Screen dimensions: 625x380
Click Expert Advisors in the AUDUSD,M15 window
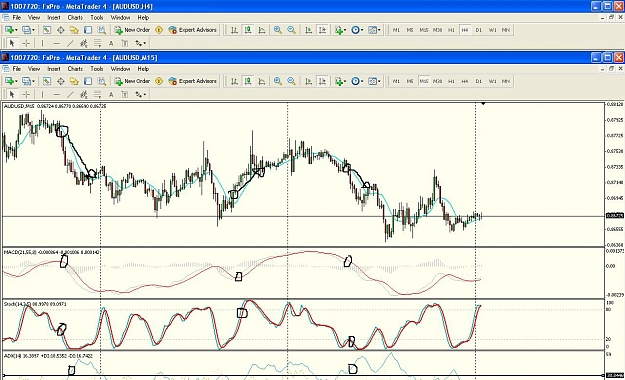click(x=193, y=81)
